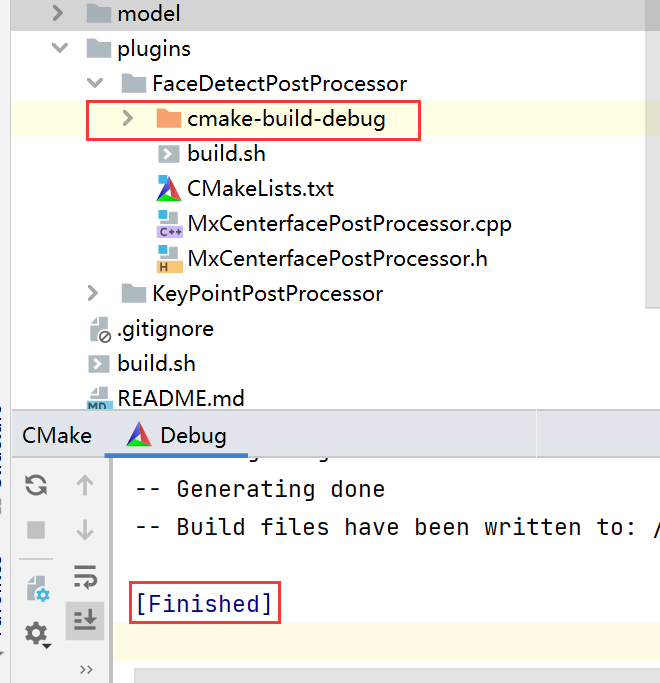The height and width of the screenshot is (683, 660).
Task: Collapse the plugins folder
Action: (60, 49)
